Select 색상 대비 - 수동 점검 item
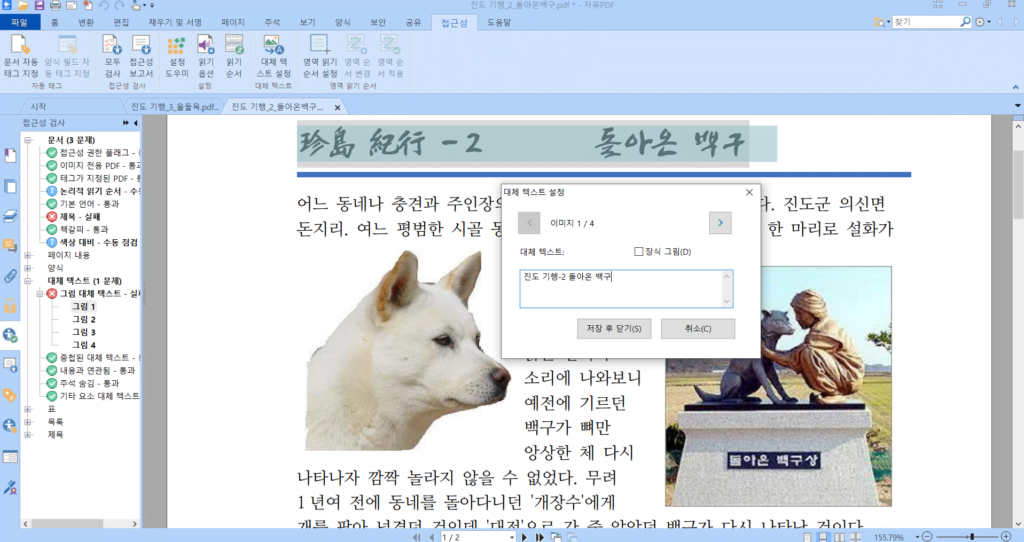Viewport: 1024px width, 542px height. pyautogui.click(x=99, y=242)
